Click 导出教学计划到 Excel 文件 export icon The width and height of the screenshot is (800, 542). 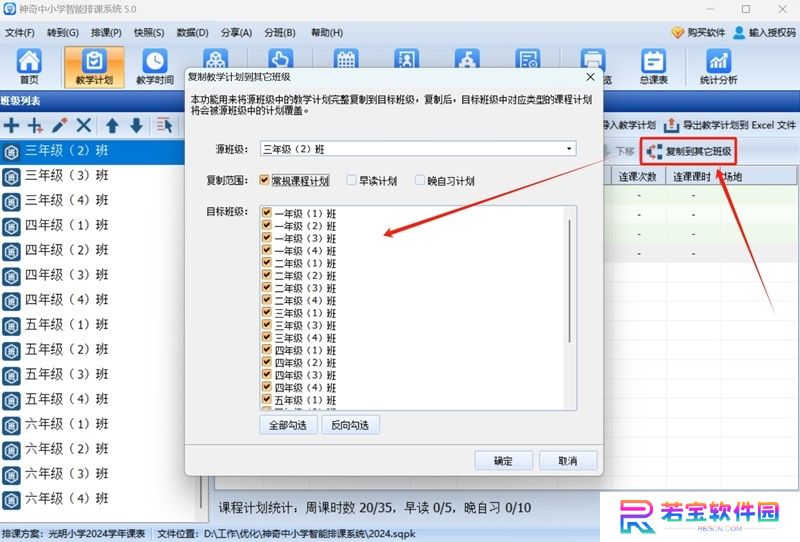tap(730, 125)
